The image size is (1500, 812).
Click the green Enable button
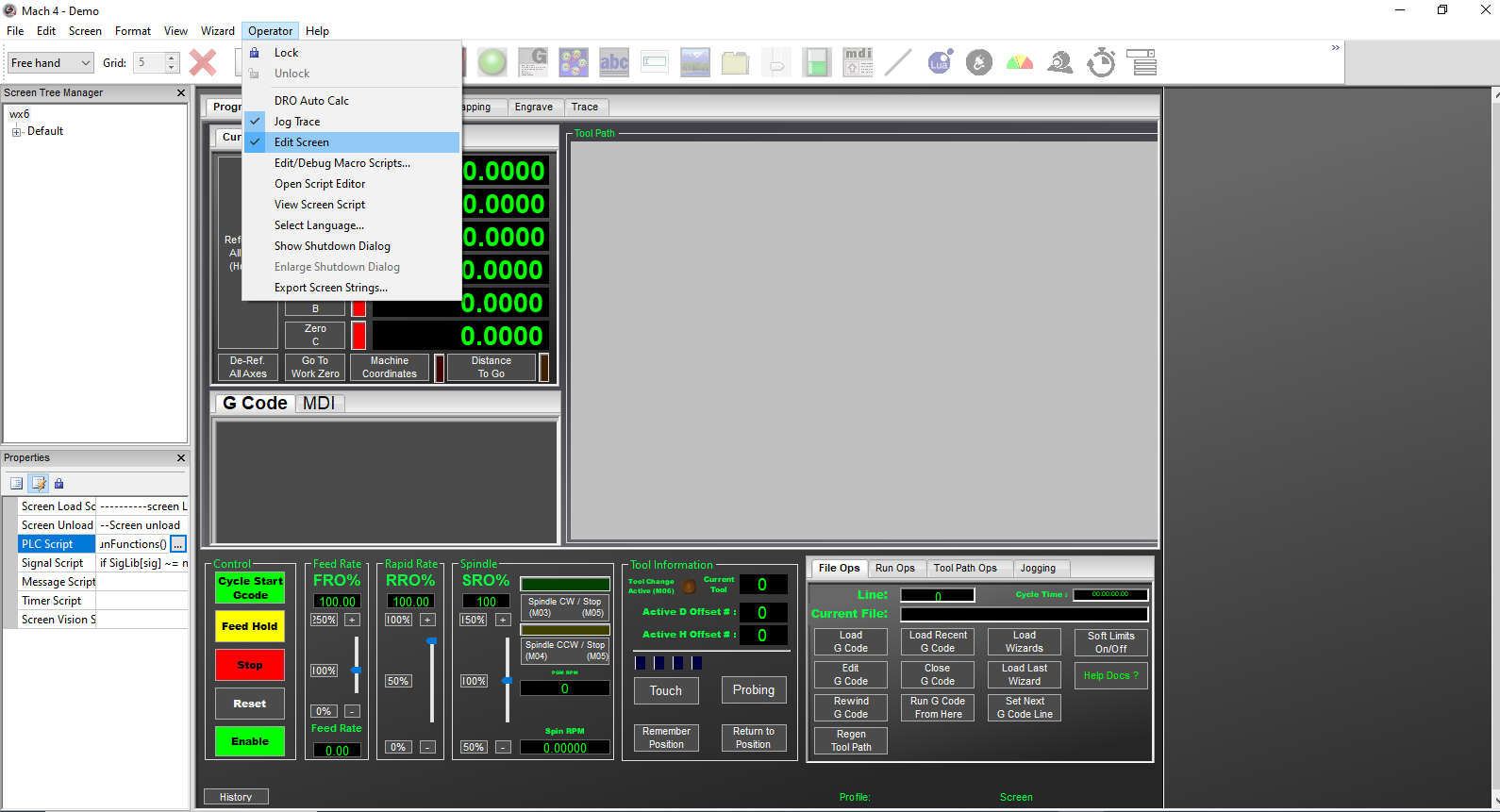point(250,741)
